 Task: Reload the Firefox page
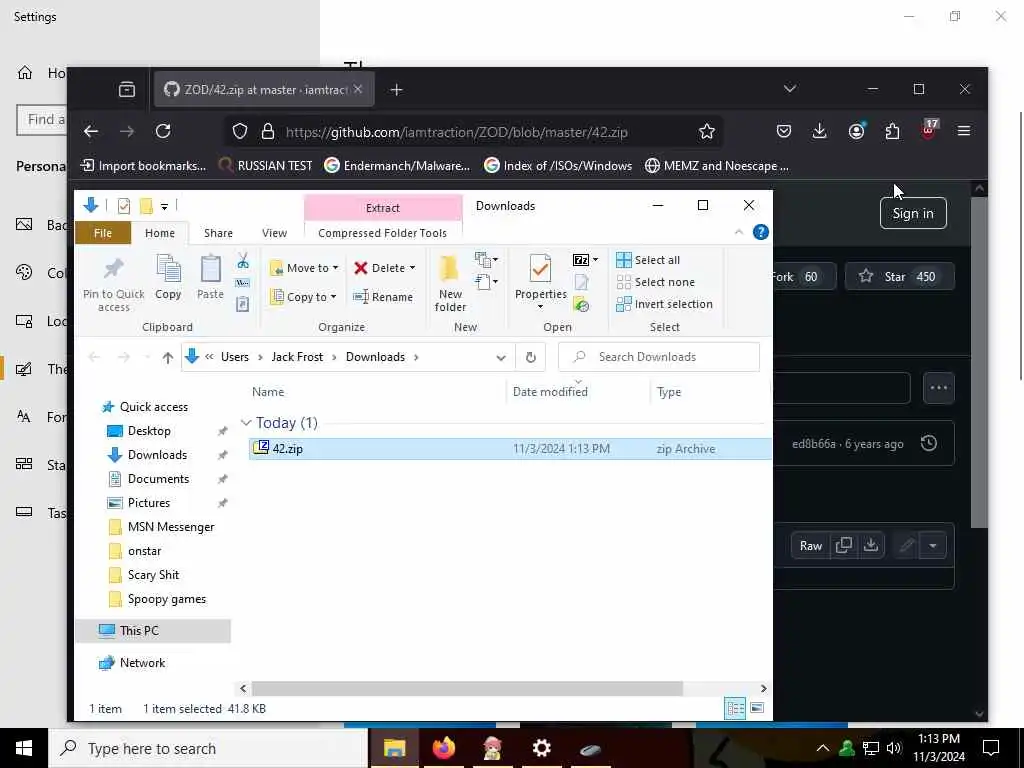(163, 131)
